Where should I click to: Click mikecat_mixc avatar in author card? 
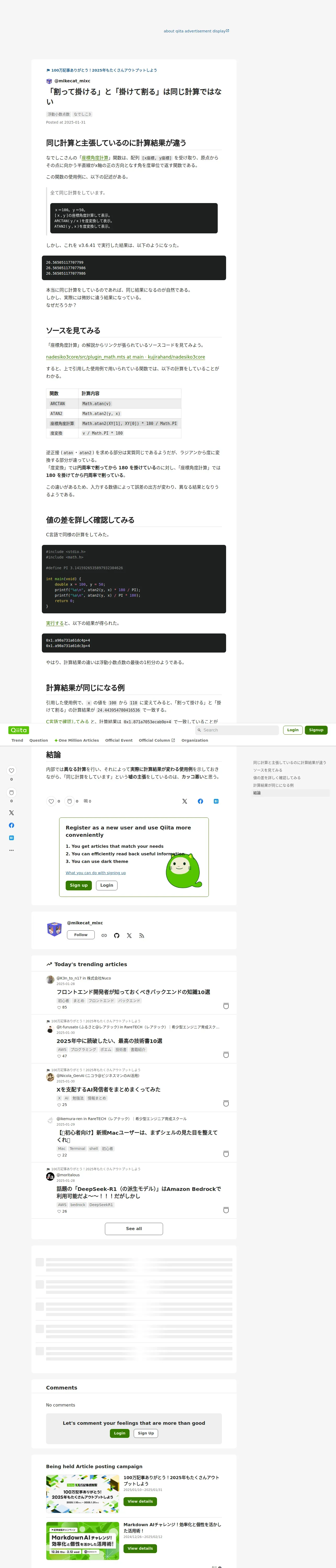click(54, 929)
